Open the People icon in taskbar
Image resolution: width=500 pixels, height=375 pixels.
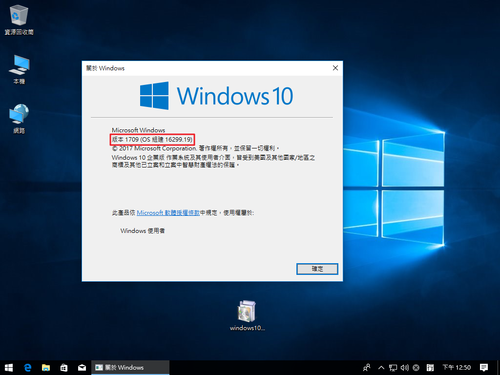tap(366, 367)
